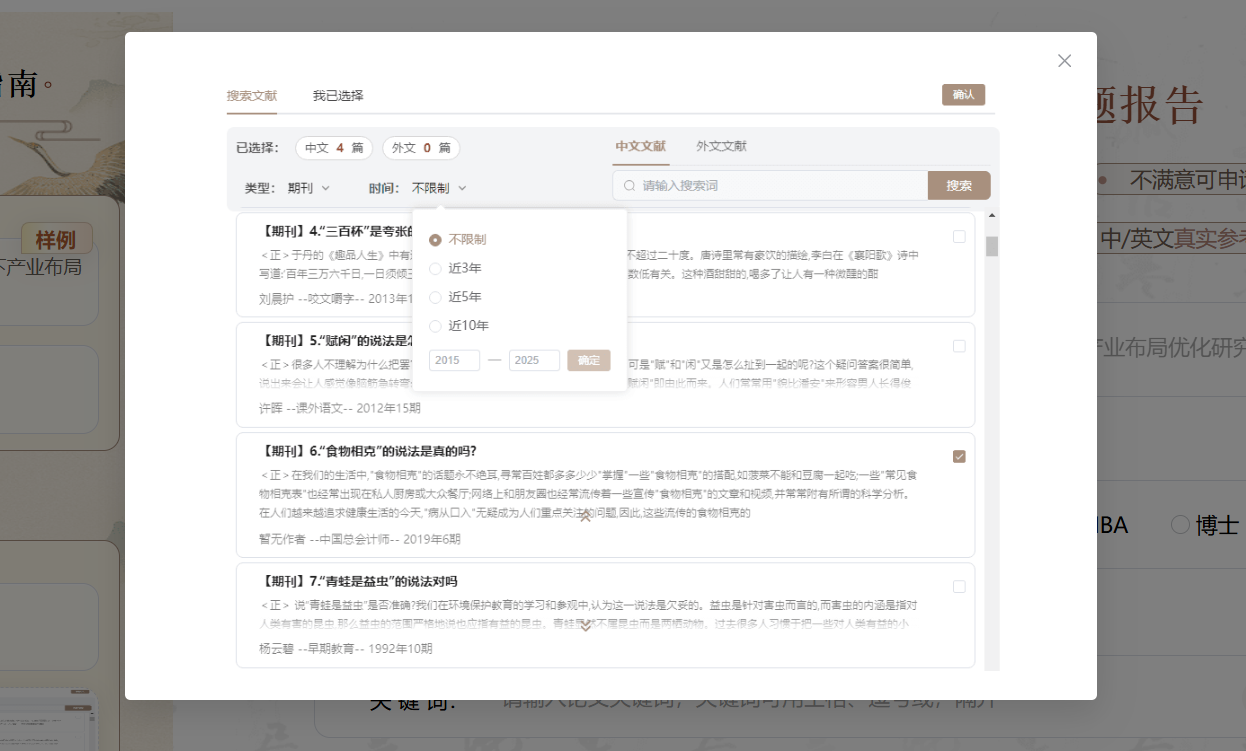The image size is (1246, 751).
Task: Open the 时间 不限制 dropdown
Action: [440, 188]
